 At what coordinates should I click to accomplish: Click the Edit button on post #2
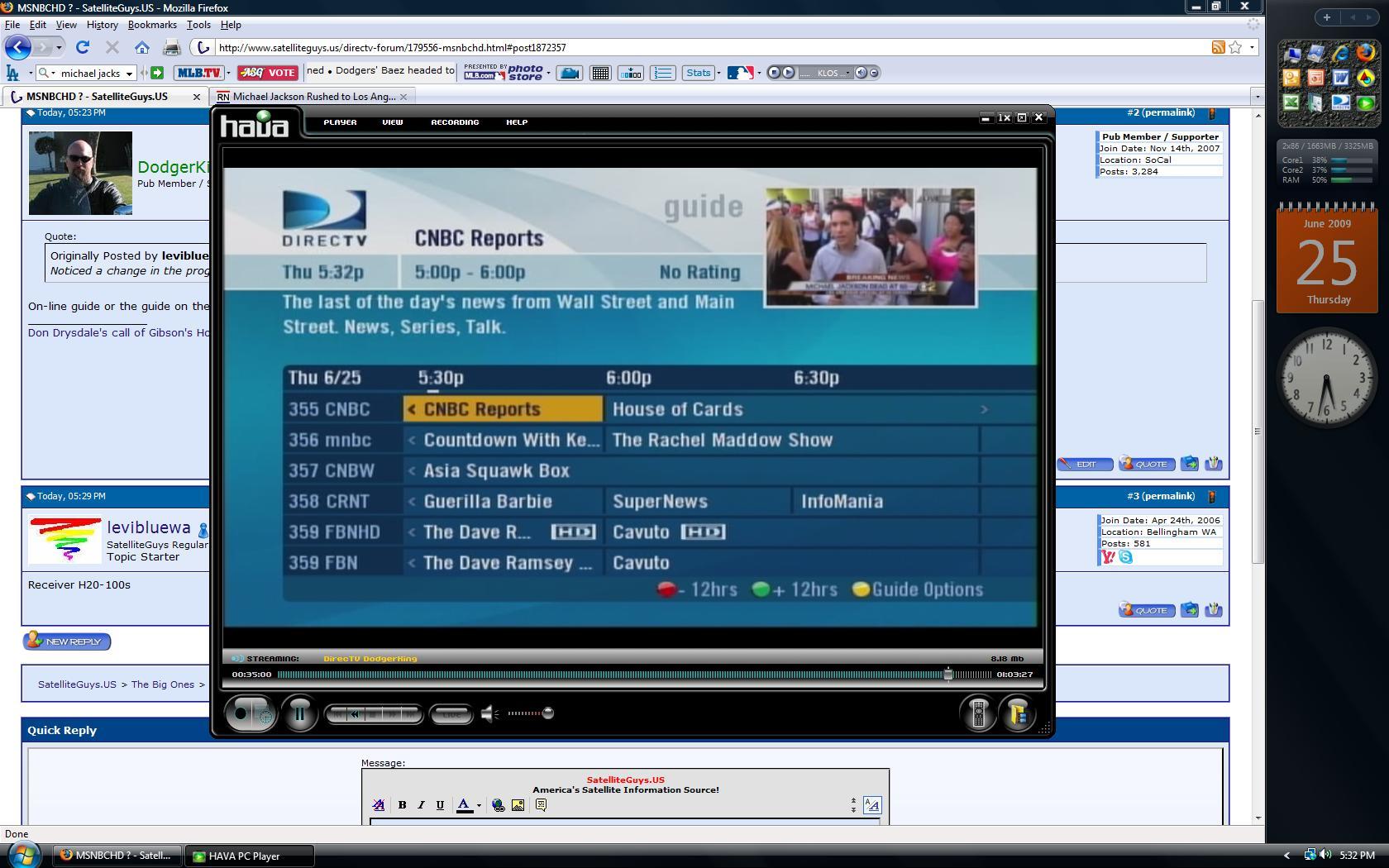(x=1086, y=464)
